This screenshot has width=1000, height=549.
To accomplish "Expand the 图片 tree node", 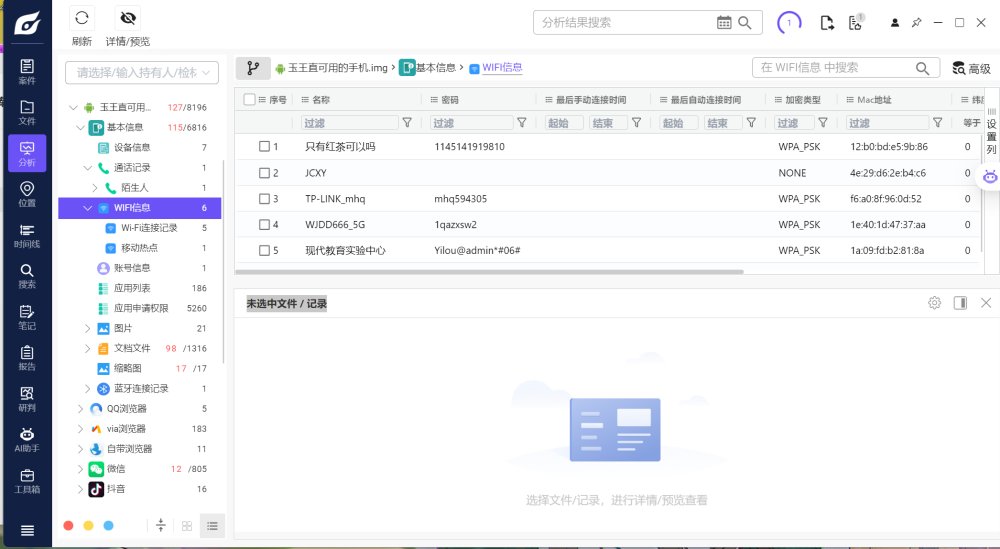I will point(87,328).
